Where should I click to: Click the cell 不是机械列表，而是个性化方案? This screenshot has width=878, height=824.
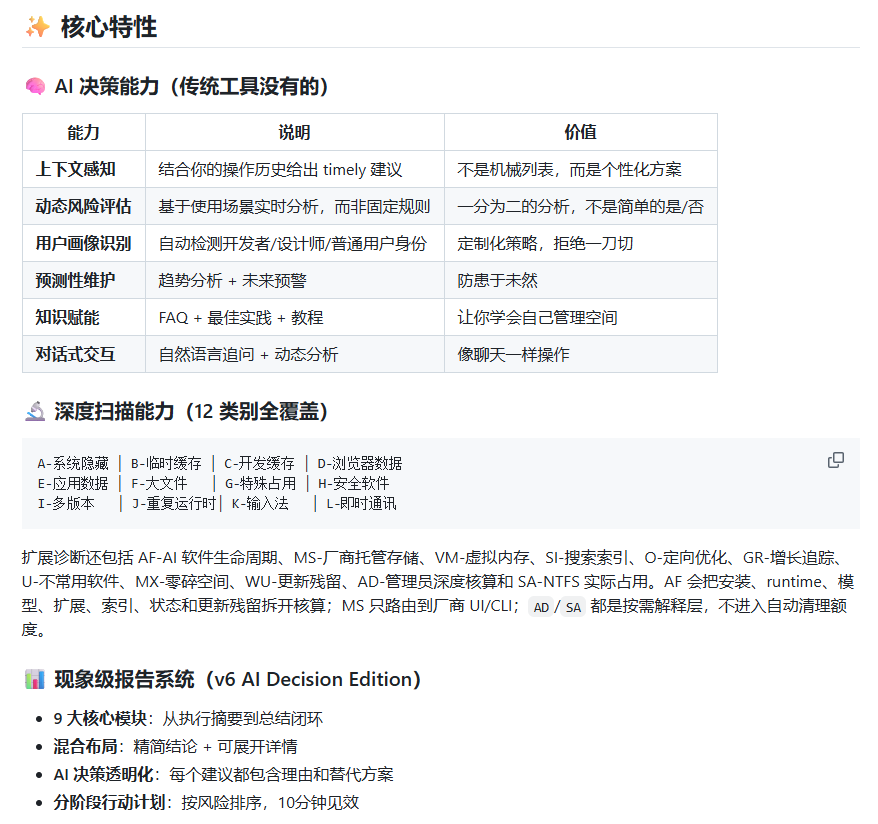(581, 169)
